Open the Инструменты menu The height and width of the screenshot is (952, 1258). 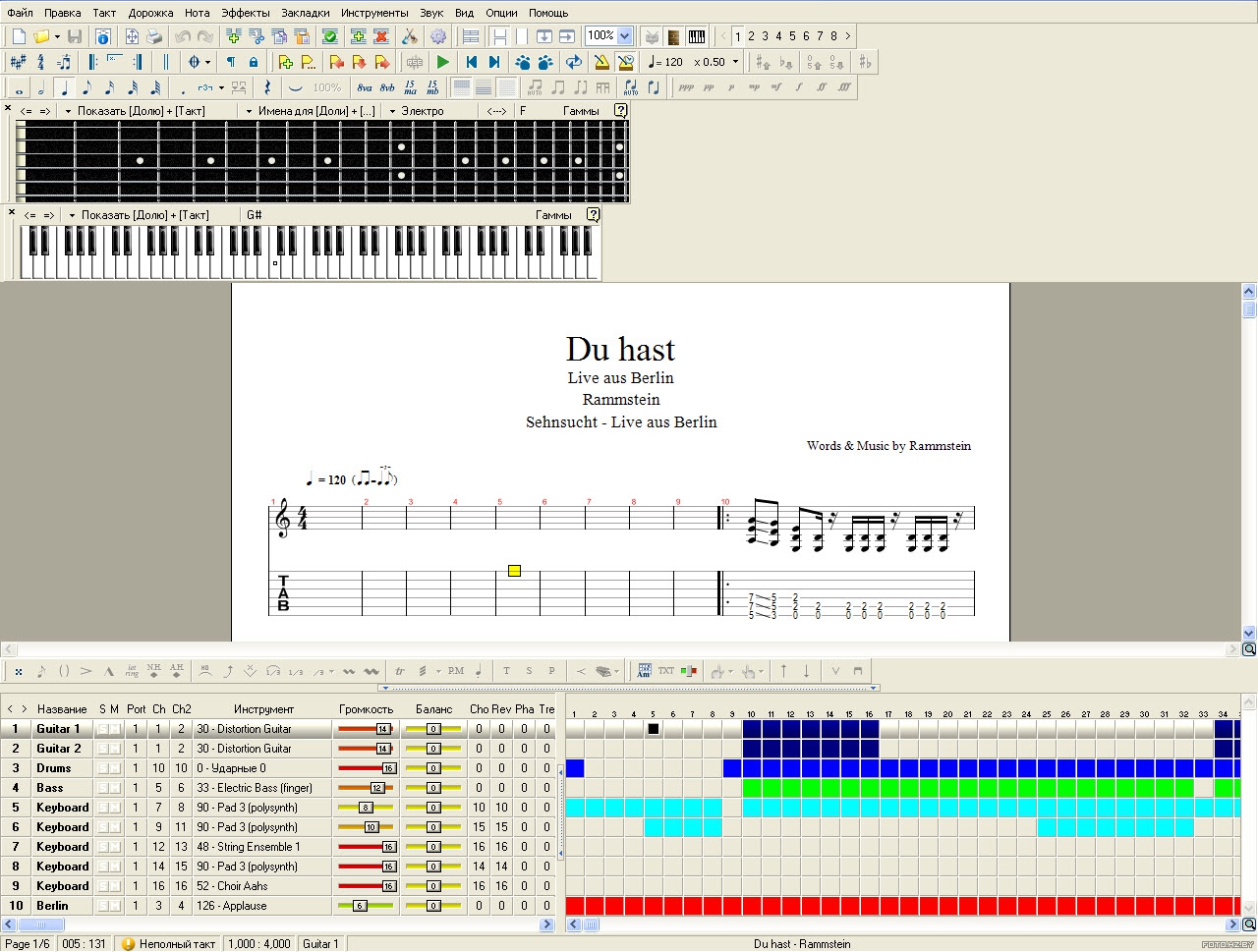374,13
